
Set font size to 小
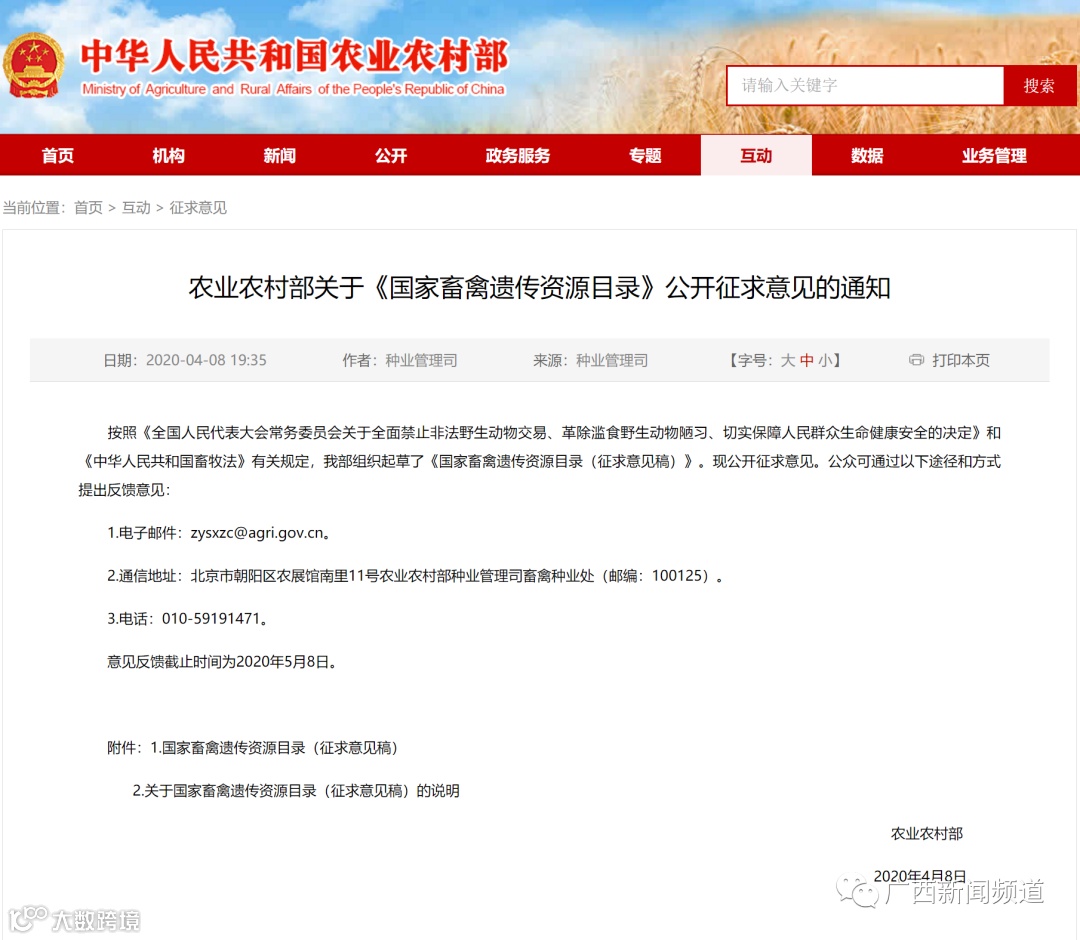pos(825,360)
